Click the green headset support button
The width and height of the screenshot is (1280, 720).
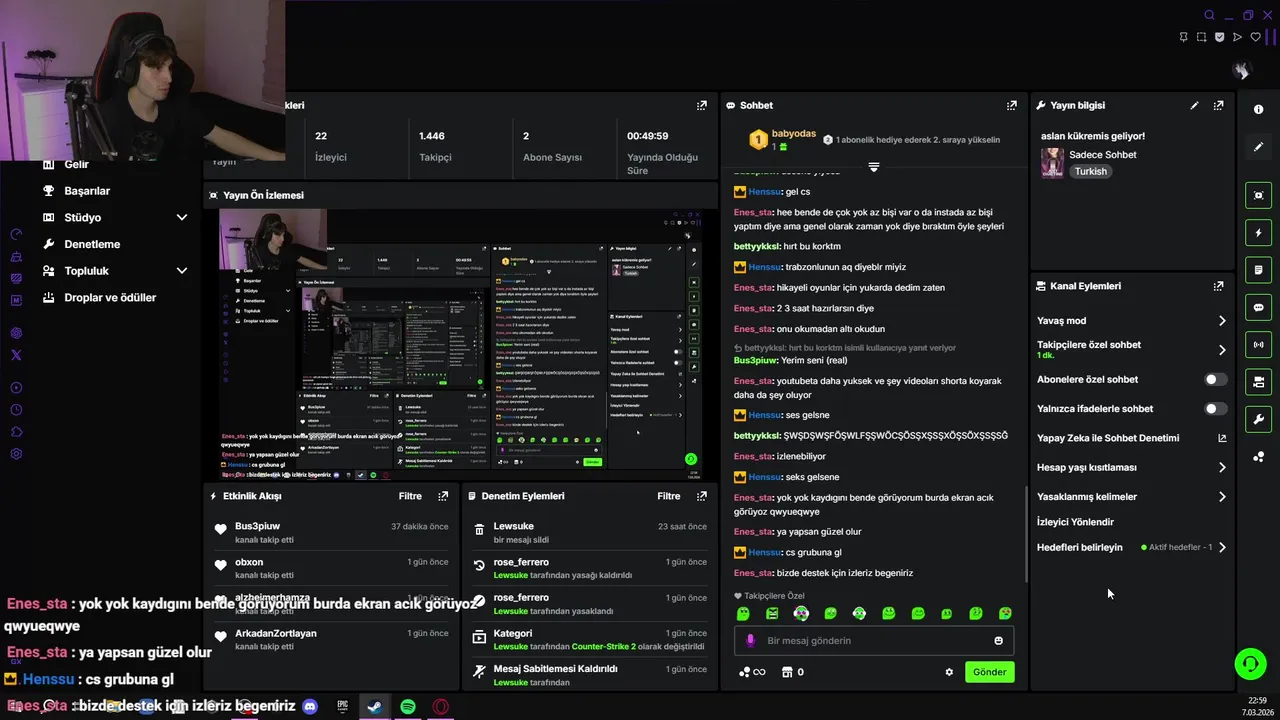pos(1250,663)
